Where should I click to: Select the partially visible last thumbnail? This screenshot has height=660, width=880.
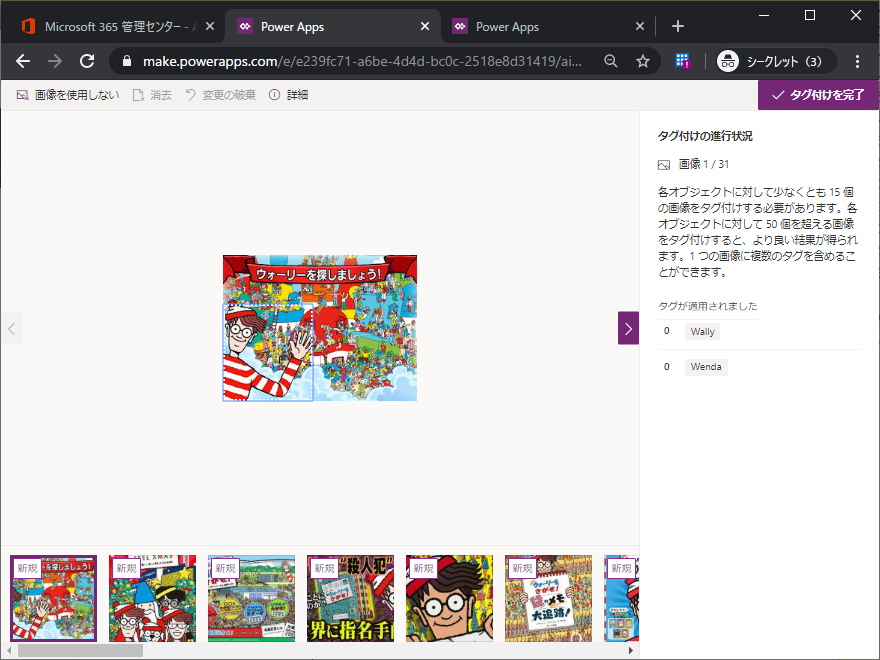622,598
